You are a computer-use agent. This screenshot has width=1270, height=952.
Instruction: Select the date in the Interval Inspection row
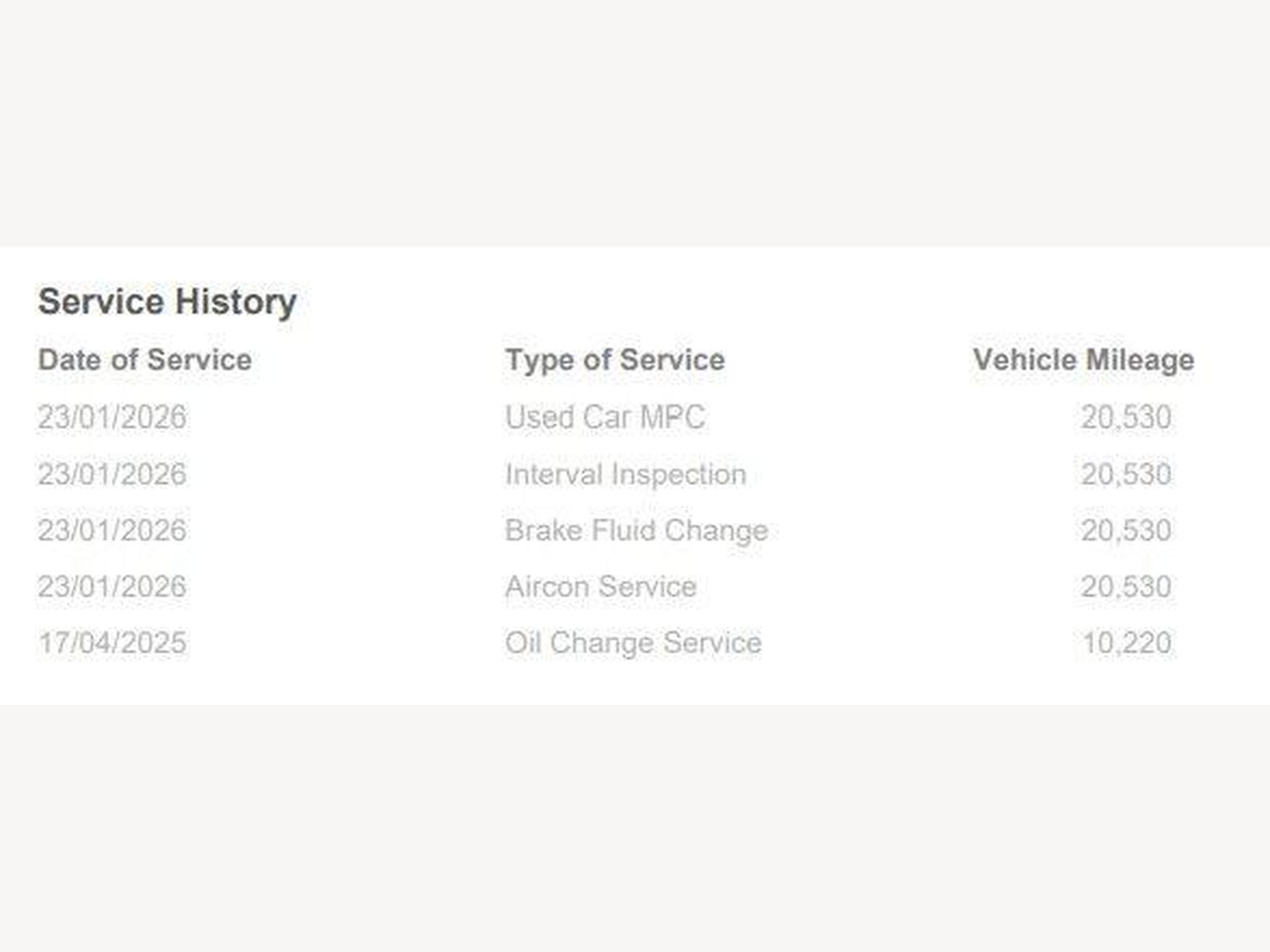[x=112, y=474]
